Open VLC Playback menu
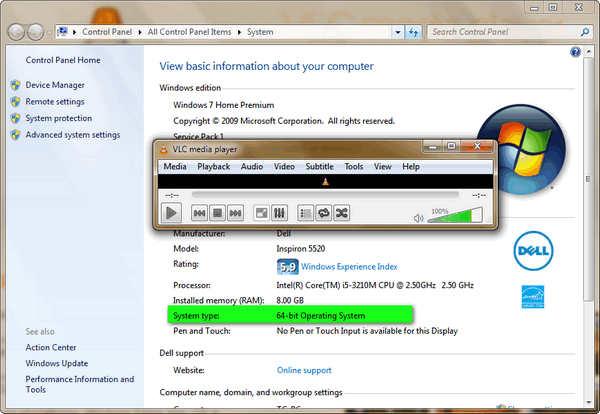 tap(214, 166)
